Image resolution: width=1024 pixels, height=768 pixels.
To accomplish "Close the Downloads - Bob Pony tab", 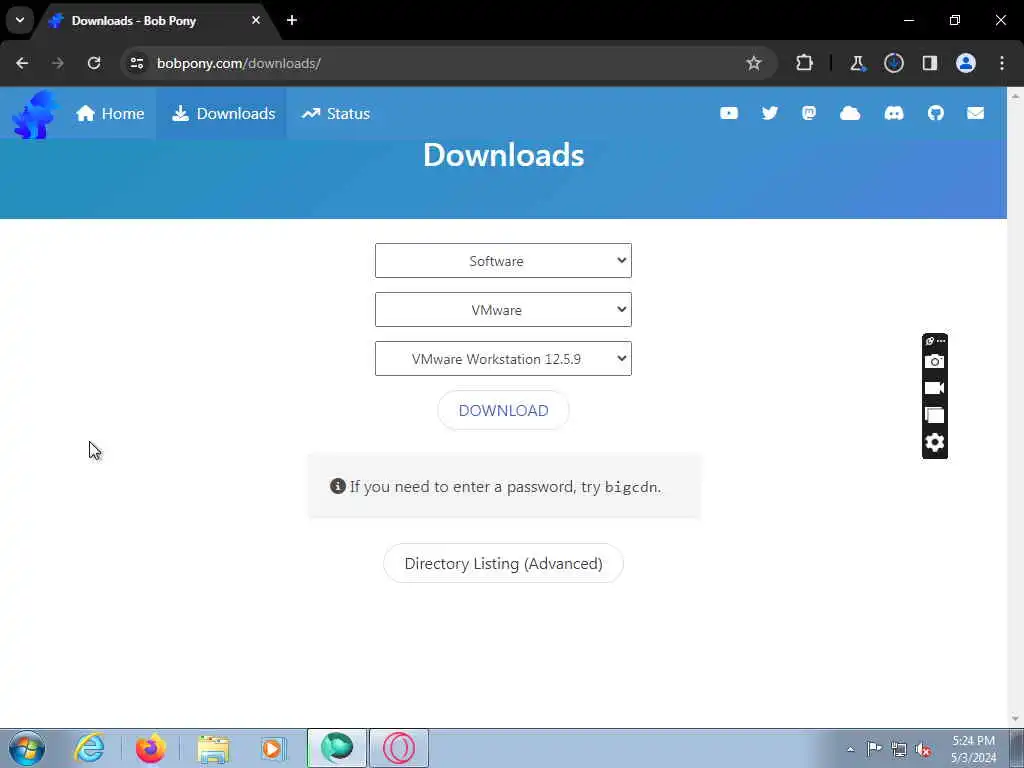I will click(x=256, y=20).
